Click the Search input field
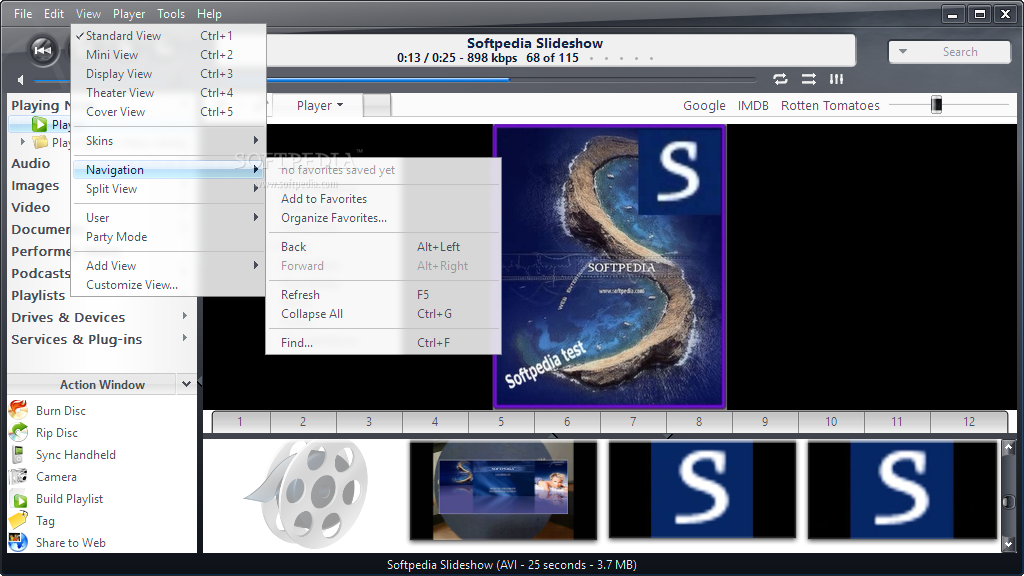Image resolution: width=1024 pixels, height=576 pixels. tap(960, 52)
